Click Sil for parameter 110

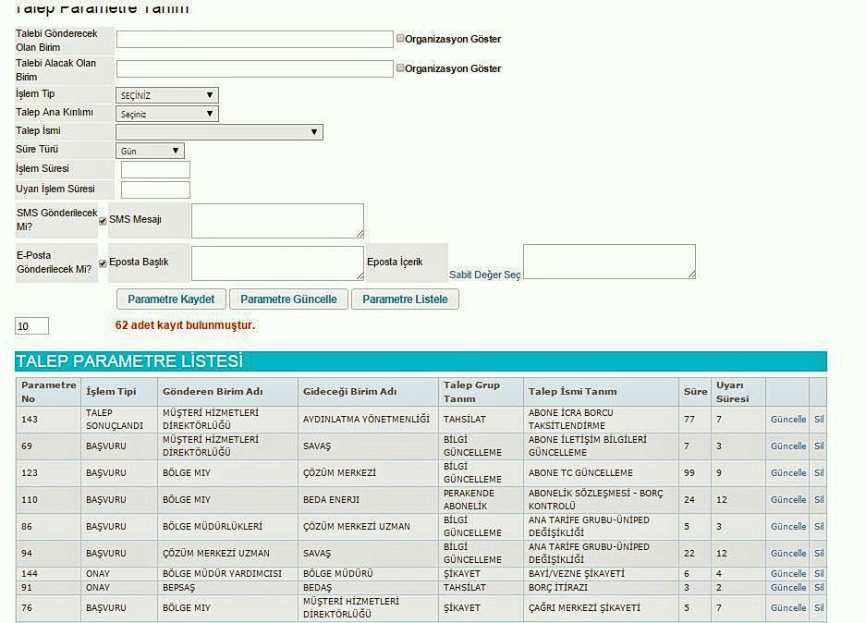coord(819,499)
